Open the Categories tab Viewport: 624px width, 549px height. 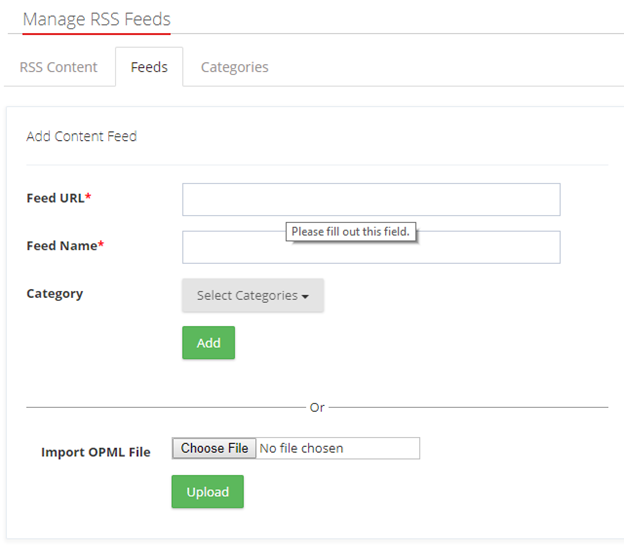point(234,67)
